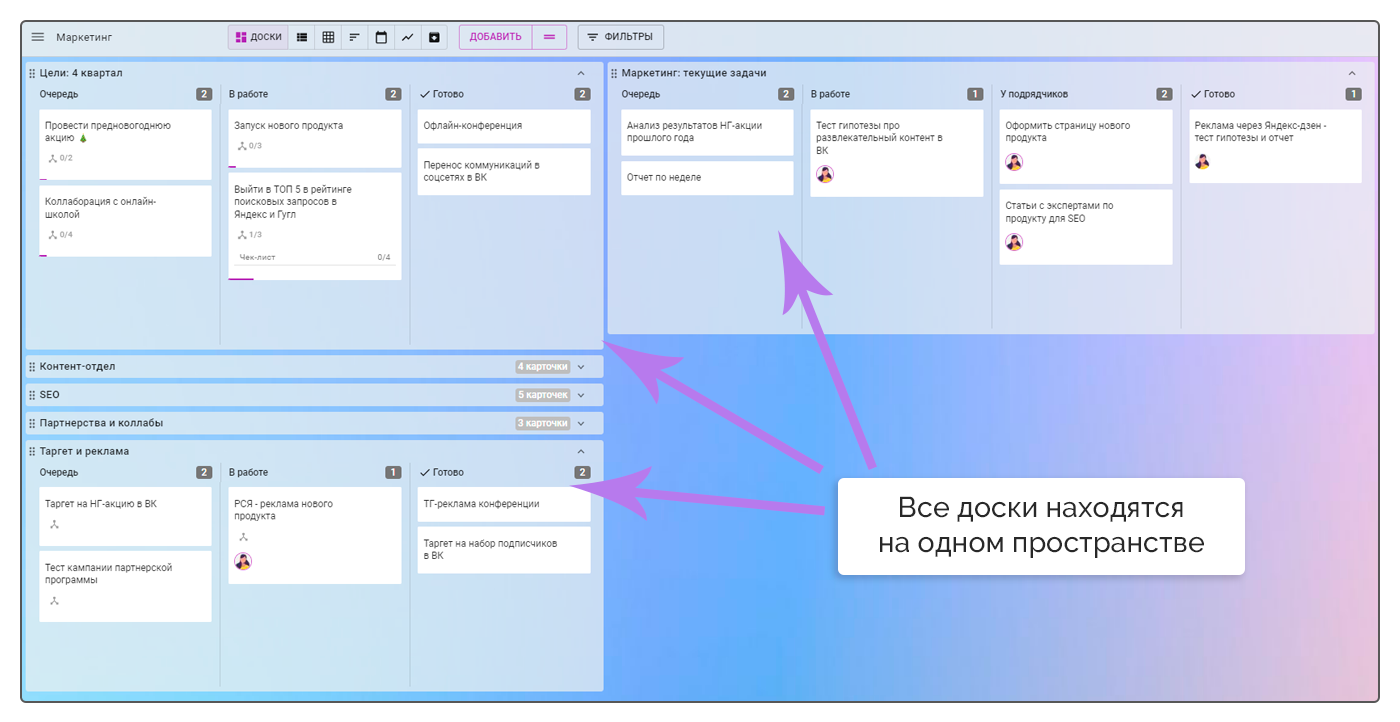Open the reports chart view icon
This screenshot has width=1400, height=722.
tap(407, 37)
